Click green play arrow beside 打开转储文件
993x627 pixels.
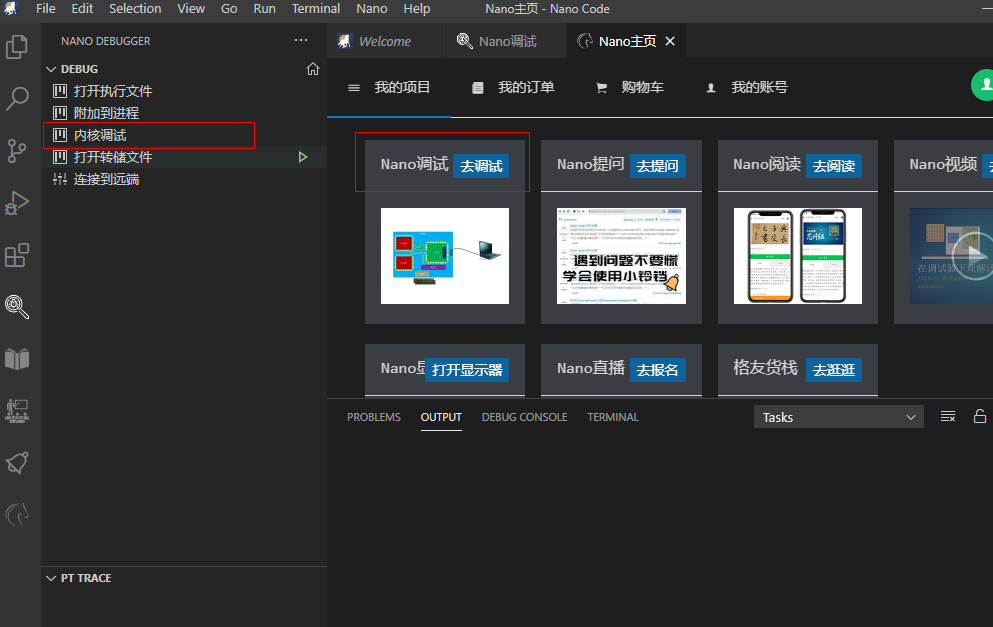pyautogui.click(x=303, y=157)
